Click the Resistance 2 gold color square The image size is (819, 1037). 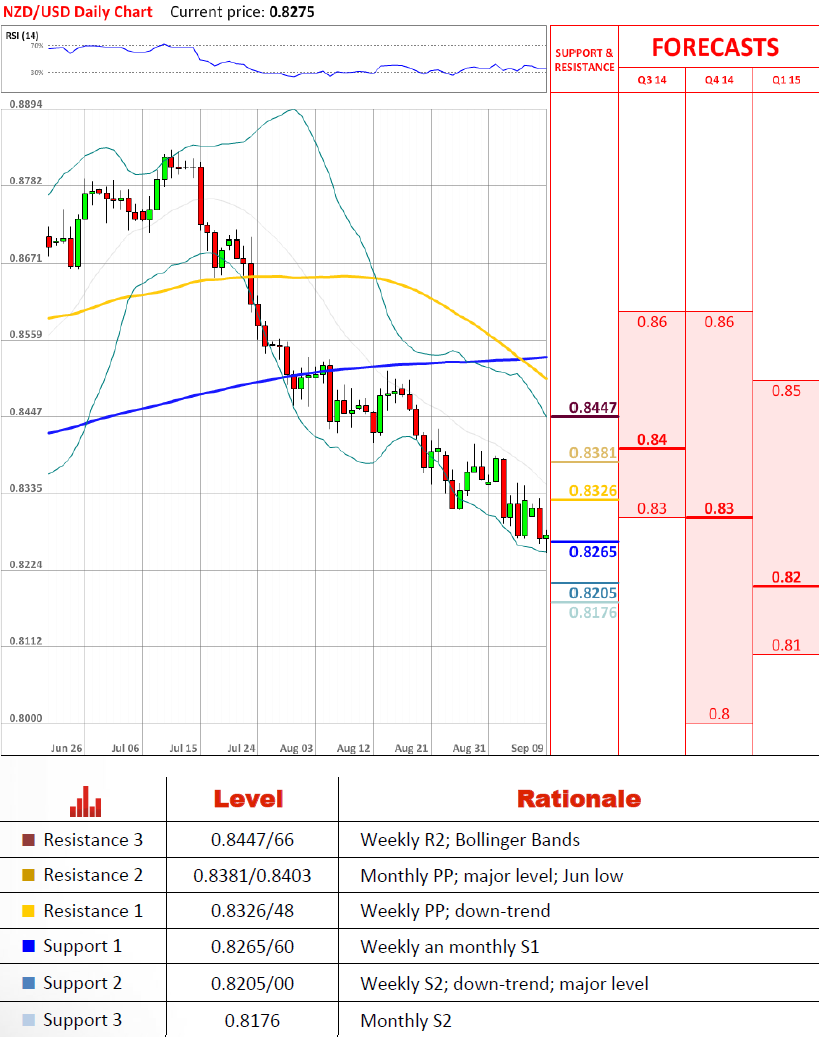coord(28,875)
